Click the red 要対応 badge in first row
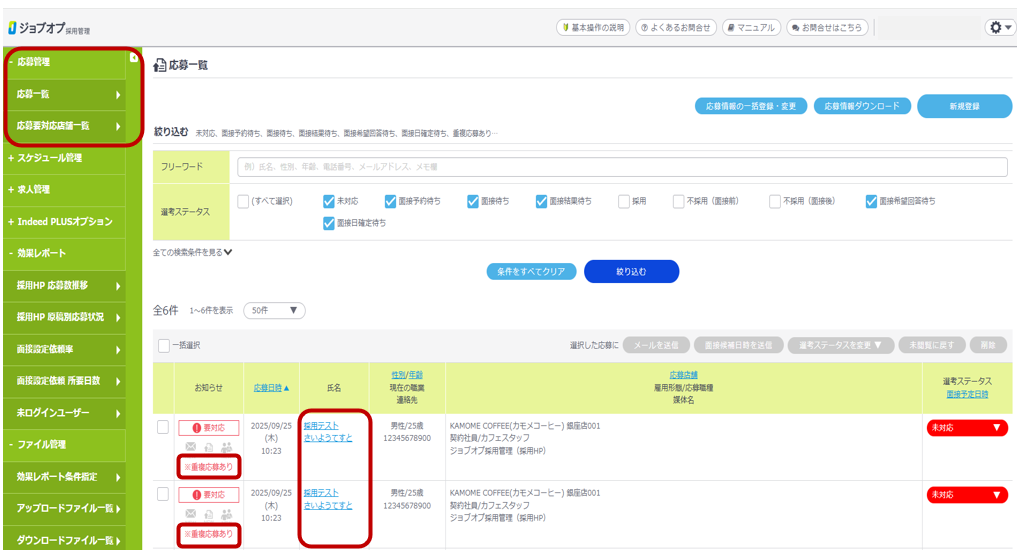This screenshot has height=552, width=1017. click(208, 428)
